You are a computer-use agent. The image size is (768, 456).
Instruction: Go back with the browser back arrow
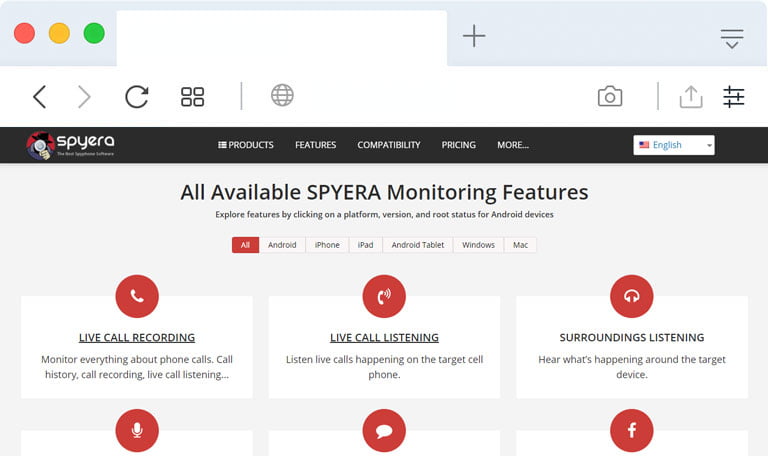point(40,96)
